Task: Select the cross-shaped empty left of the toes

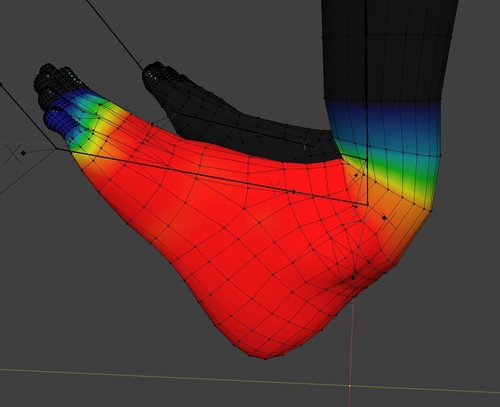Action: pos(13,155)
